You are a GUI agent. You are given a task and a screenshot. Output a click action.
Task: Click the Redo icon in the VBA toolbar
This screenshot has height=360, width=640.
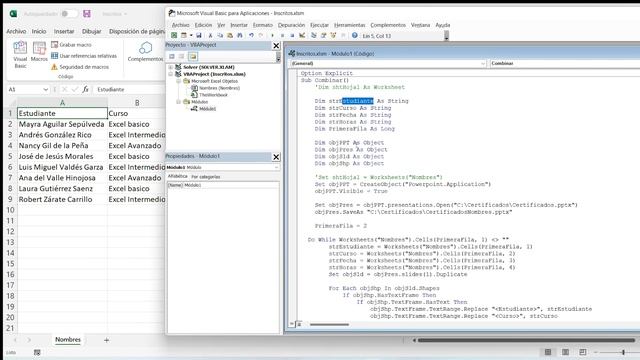[261, 36]
